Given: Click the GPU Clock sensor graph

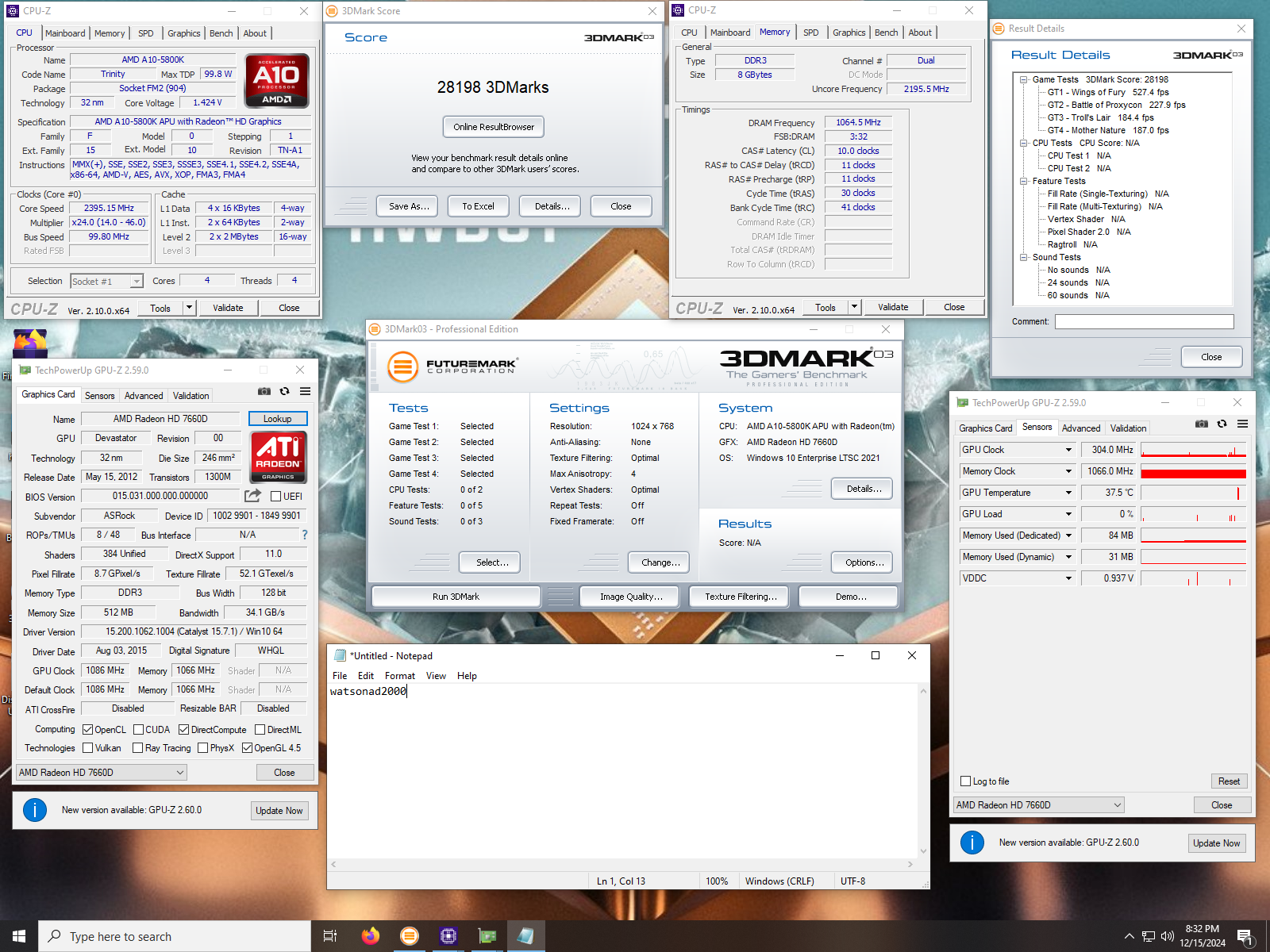Looking at the screenshot, I should [1194, 450].
